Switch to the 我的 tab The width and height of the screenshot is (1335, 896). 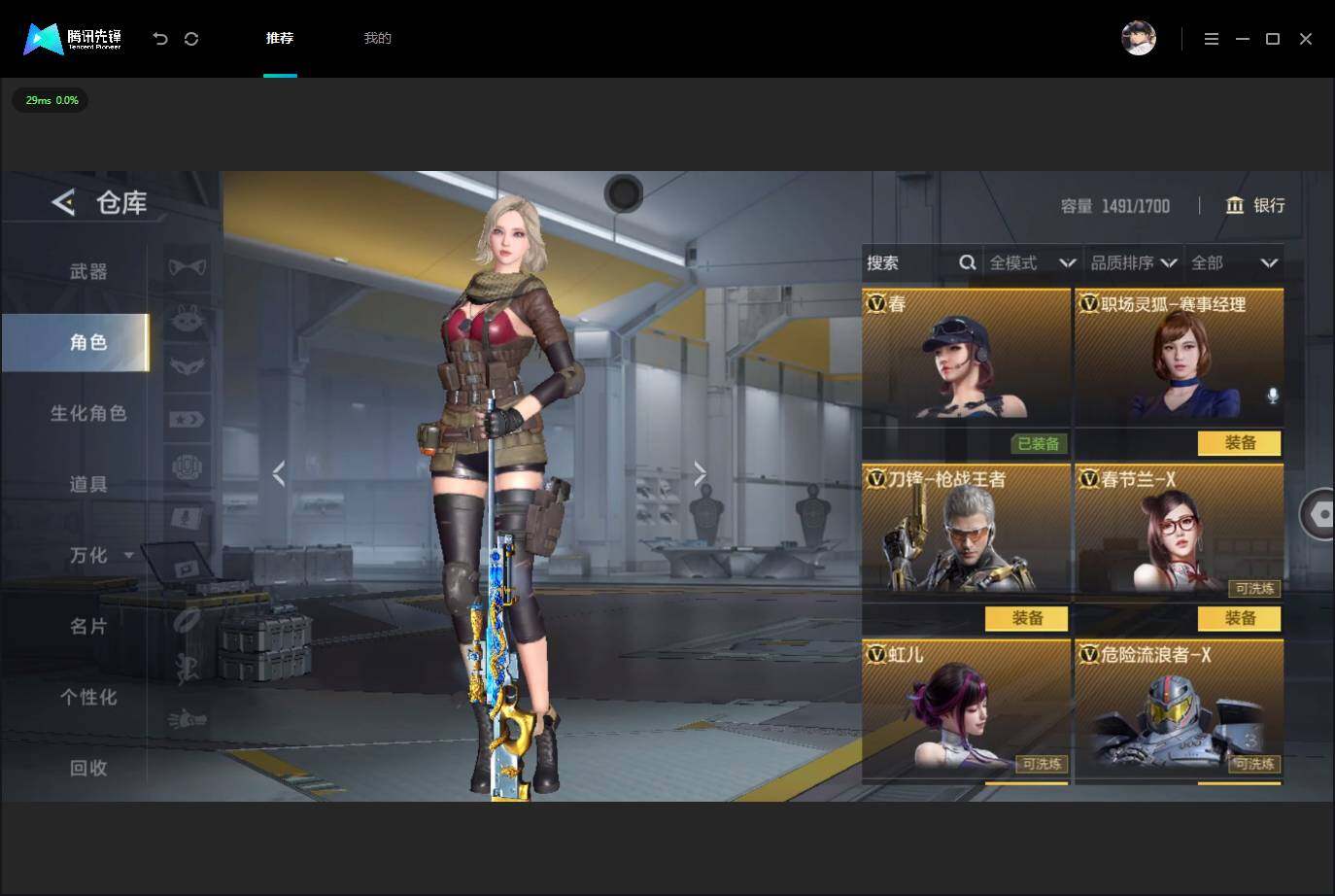(x=378, y=38)
